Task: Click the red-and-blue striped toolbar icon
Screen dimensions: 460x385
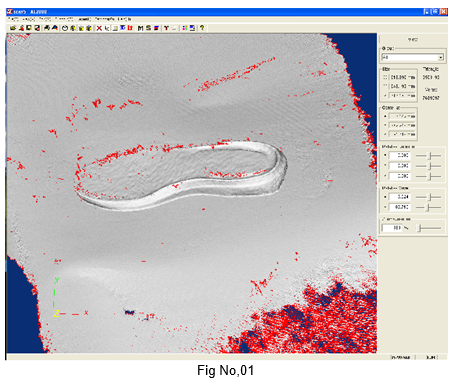Action: coord(156,28)
